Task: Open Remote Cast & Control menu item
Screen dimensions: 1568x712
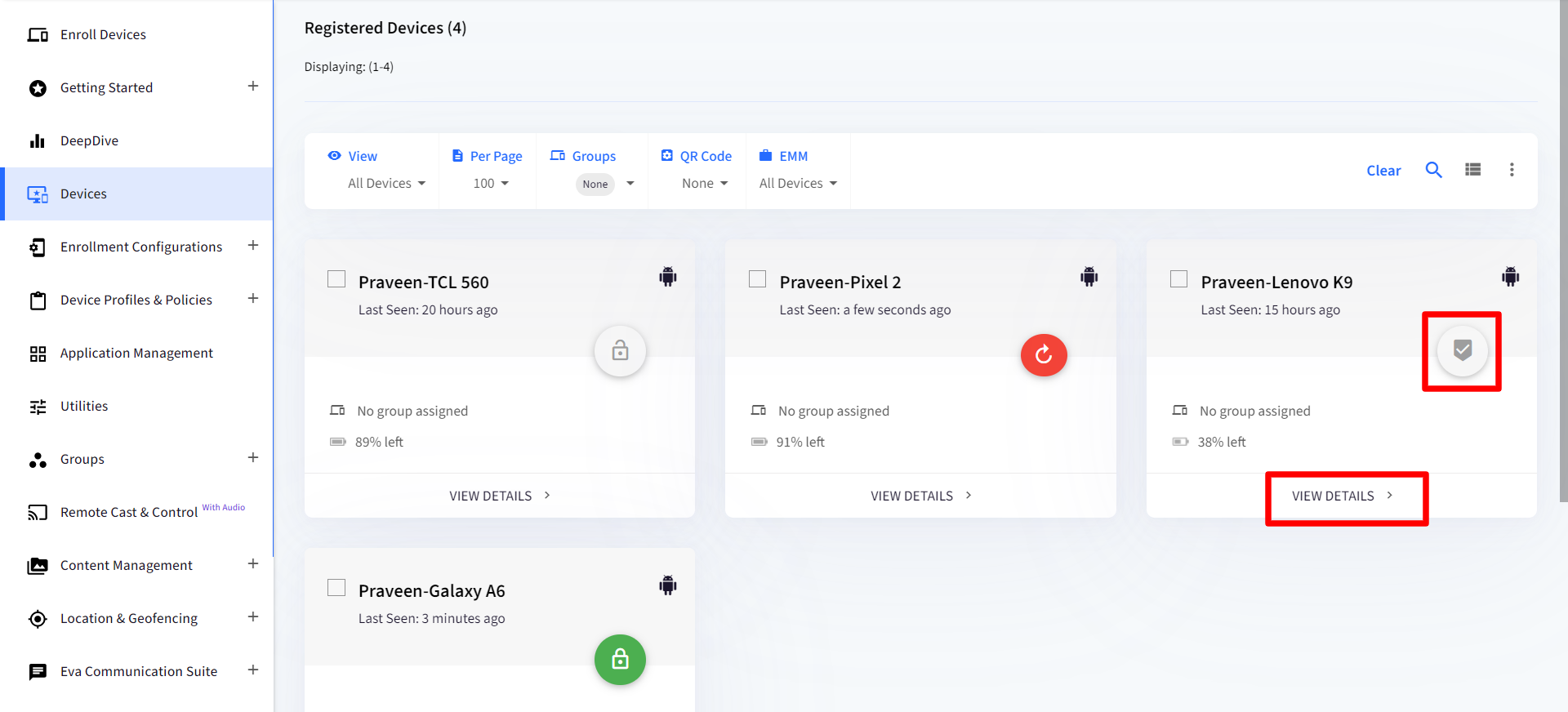Action: pyautogui.click(x=136, y=513)
